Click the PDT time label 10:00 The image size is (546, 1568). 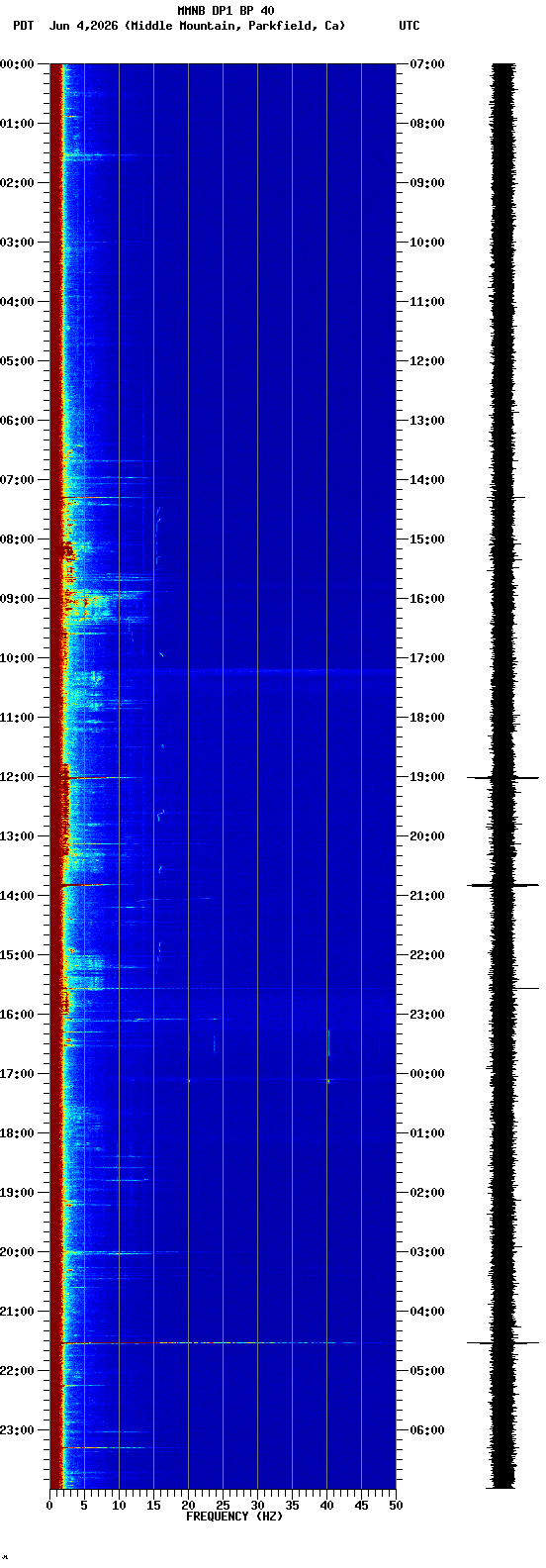17,658
